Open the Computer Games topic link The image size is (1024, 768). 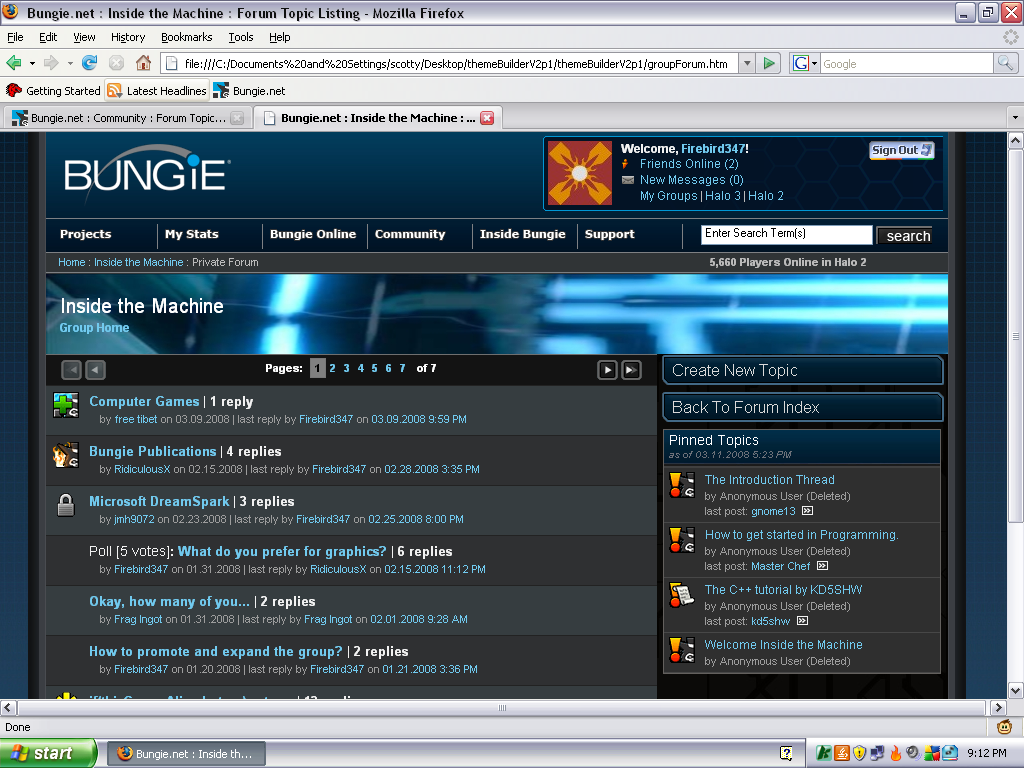pos(144,401)
